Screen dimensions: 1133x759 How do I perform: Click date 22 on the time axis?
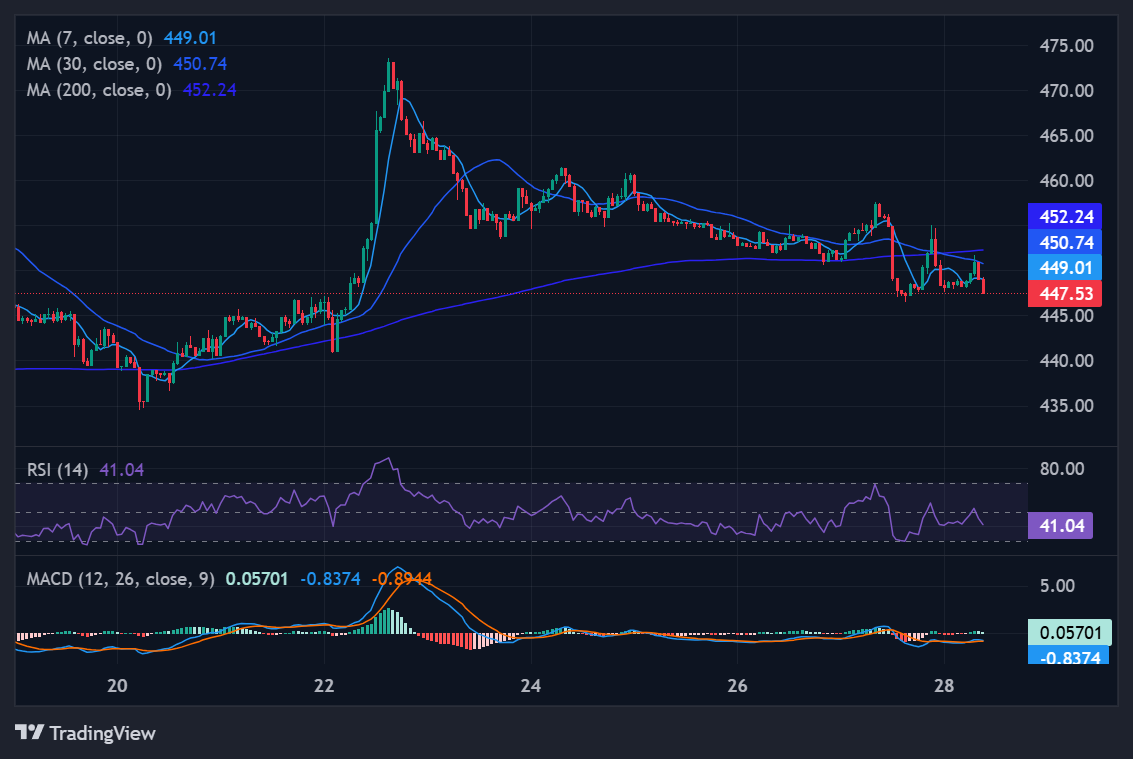click(x=324, y=686)
